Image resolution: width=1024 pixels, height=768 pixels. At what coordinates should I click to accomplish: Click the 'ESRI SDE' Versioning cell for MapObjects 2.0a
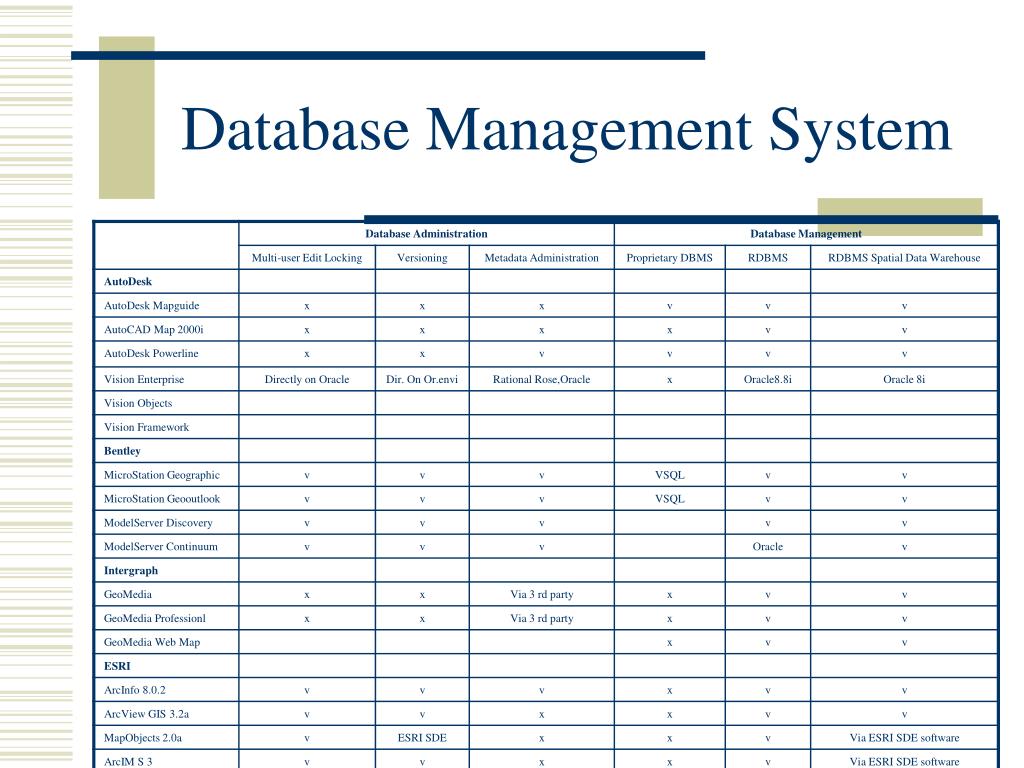(422, 738)
